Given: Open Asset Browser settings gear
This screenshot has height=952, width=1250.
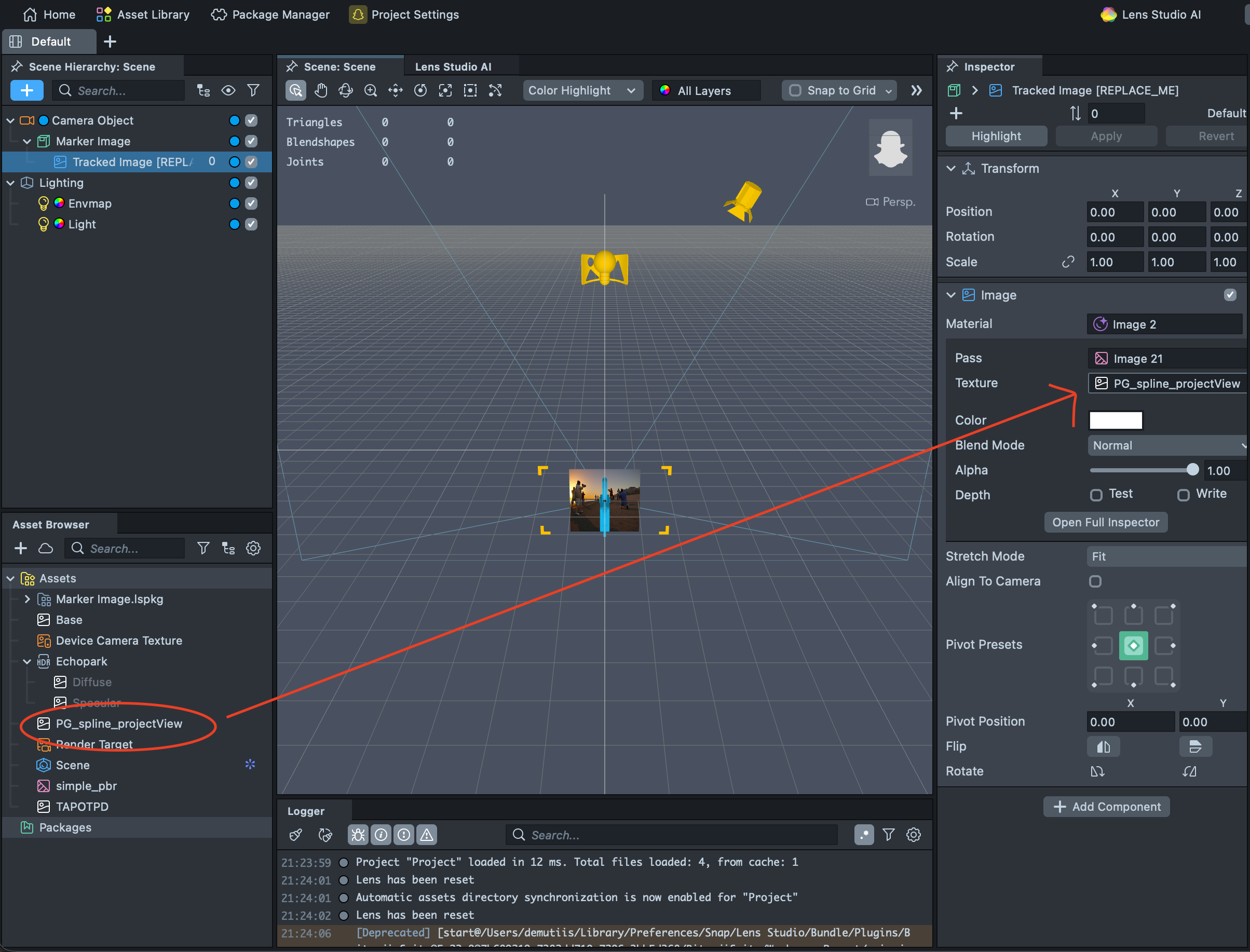Looking at the screenshot, I should (253, 549).
